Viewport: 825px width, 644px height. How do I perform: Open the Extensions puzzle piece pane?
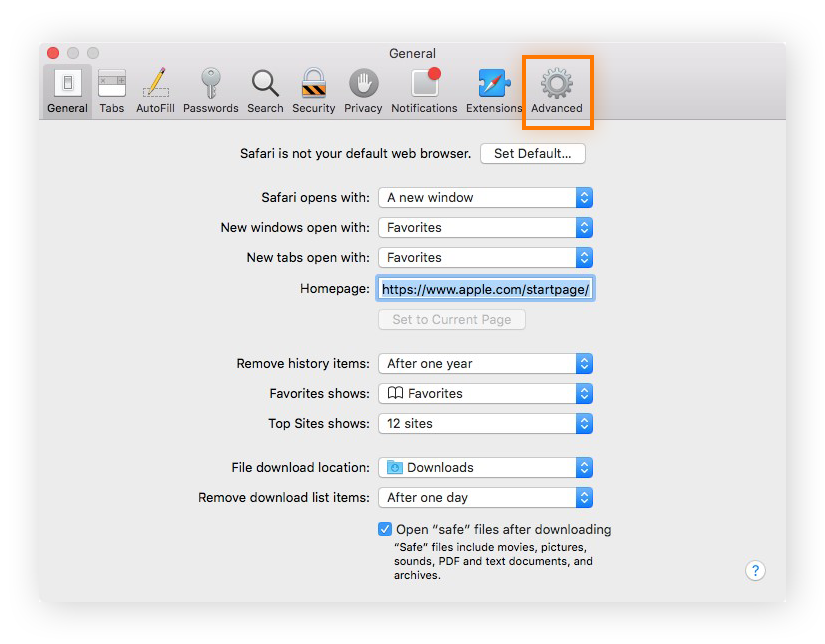click(494, 92)
